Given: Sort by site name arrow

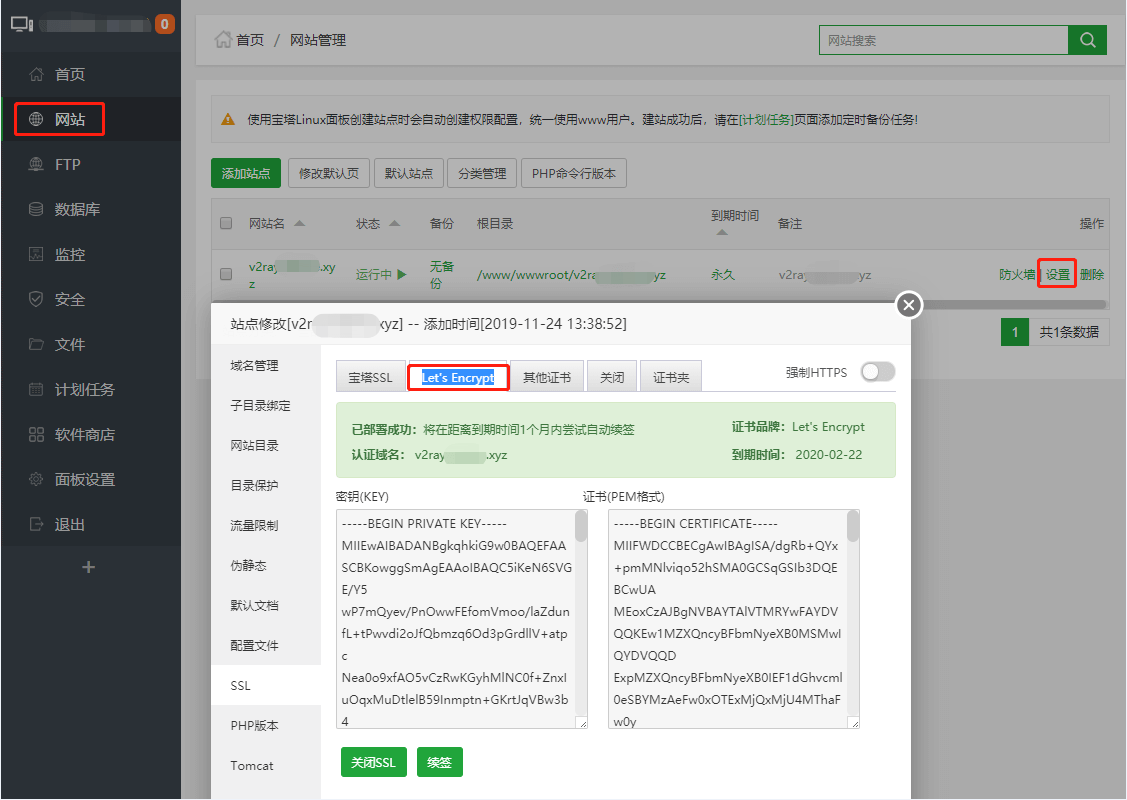Looking at the screenshot, I should [300, 224].
